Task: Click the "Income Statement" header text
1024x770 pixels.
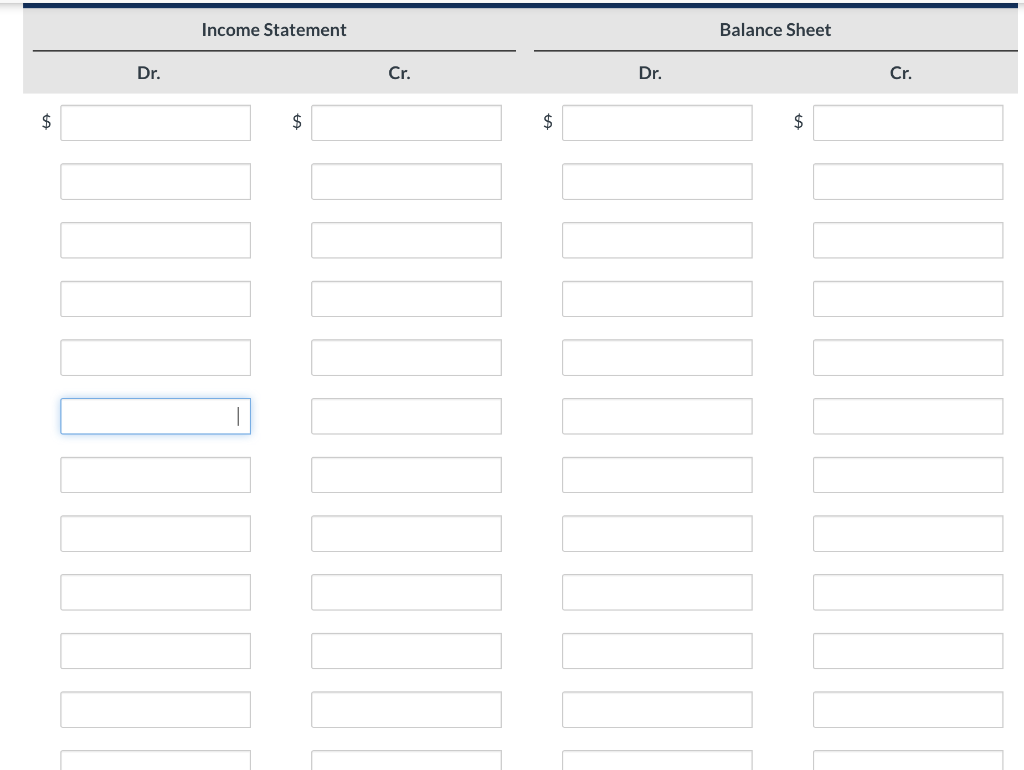Action: (274, 30)
